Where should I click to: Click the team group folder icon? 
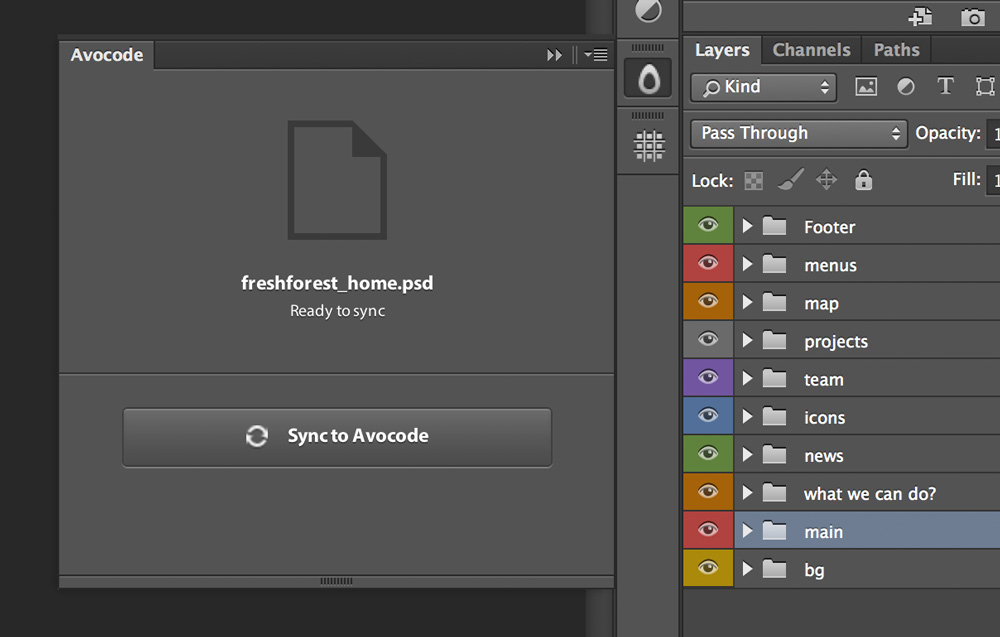point(774,379)
